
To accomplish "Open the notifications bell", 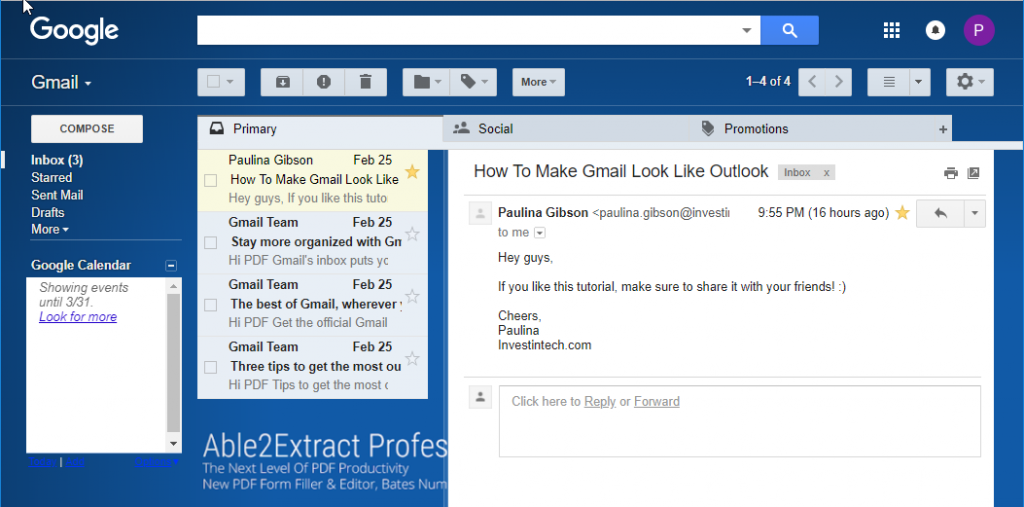I will pos(935,30).
